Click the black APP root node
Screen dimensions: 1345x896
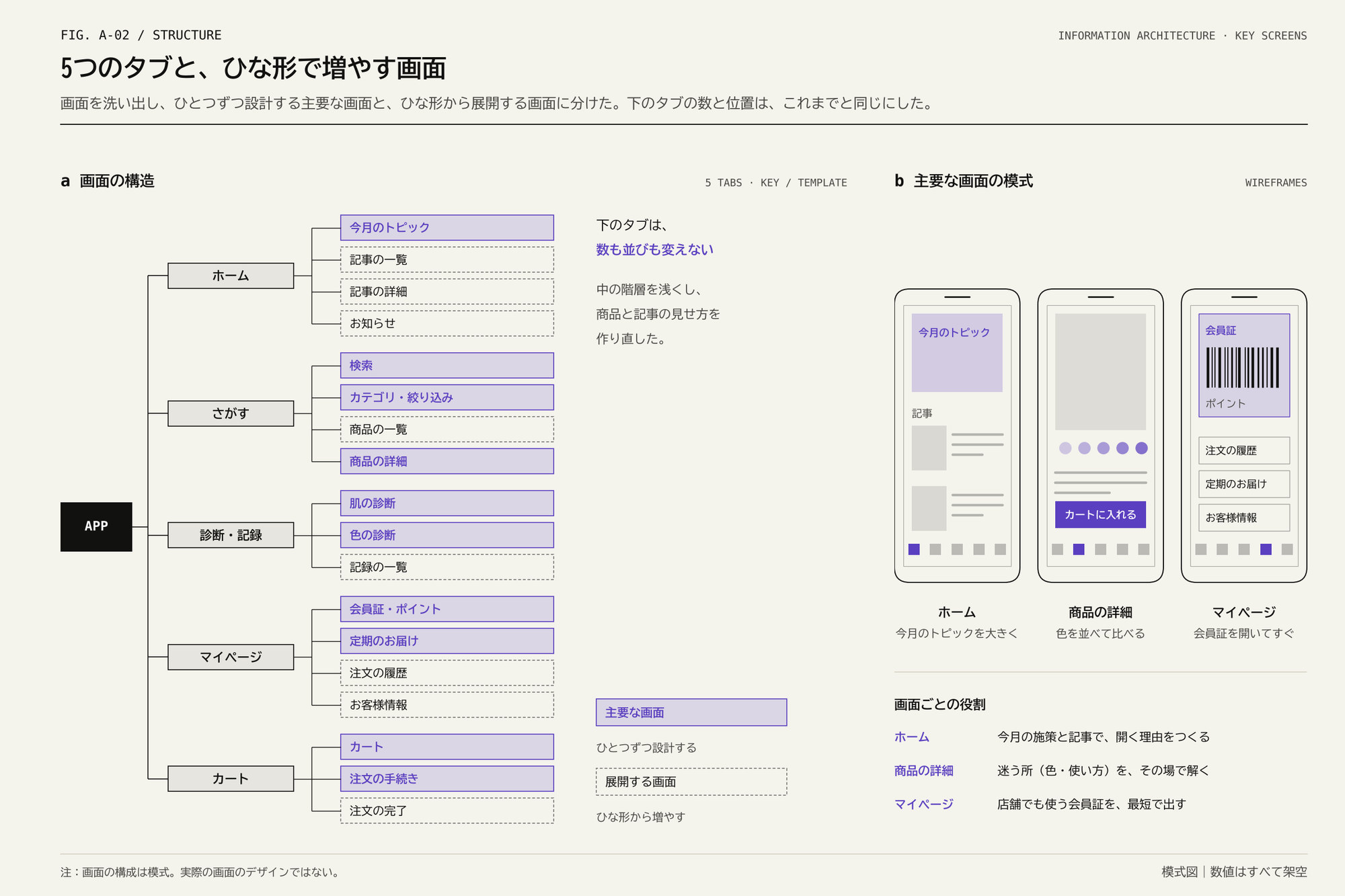pyautogui.click(x=96, y=526)
